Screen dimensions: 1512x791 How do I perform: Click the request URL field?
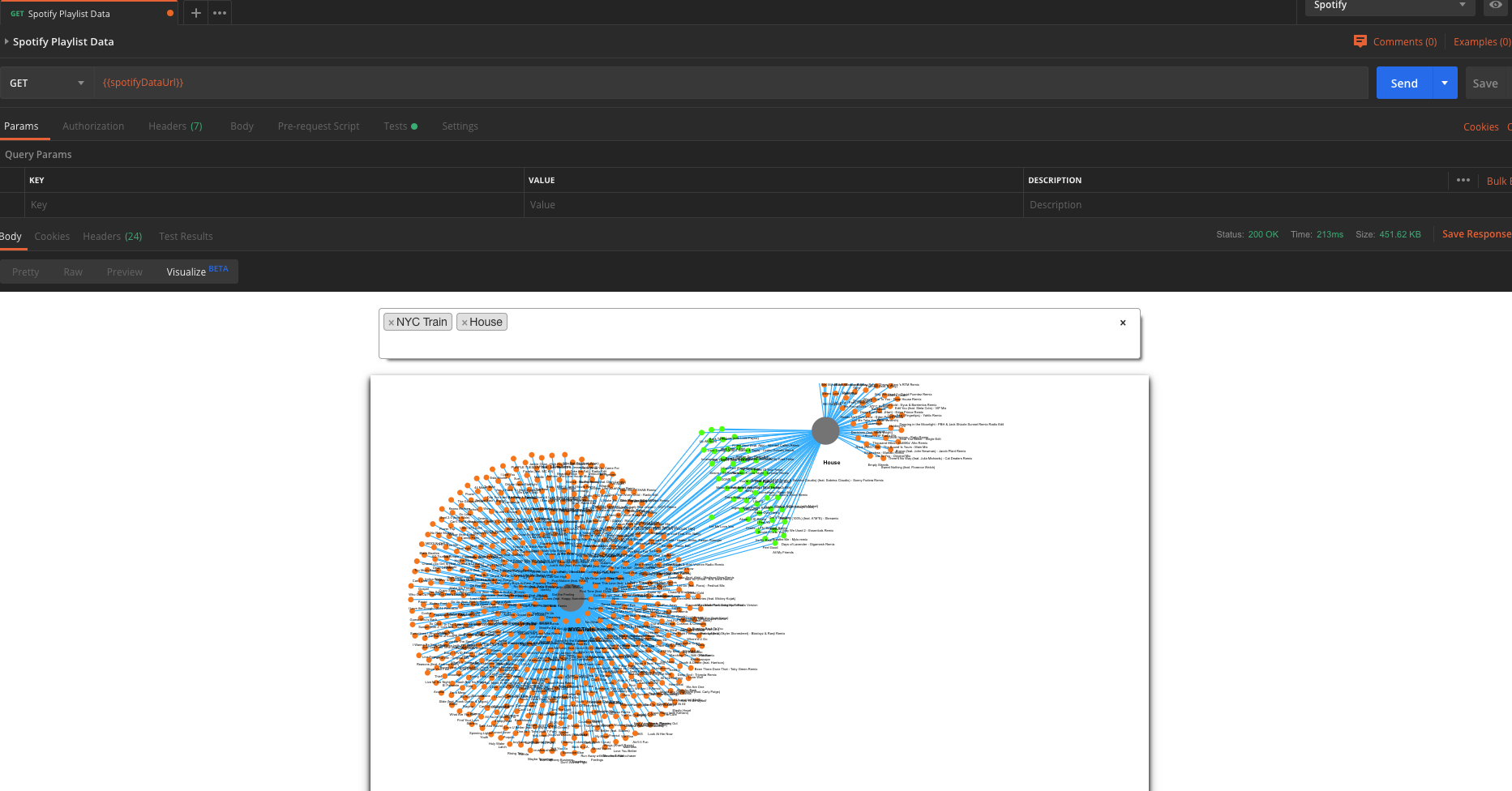point(731,83)
